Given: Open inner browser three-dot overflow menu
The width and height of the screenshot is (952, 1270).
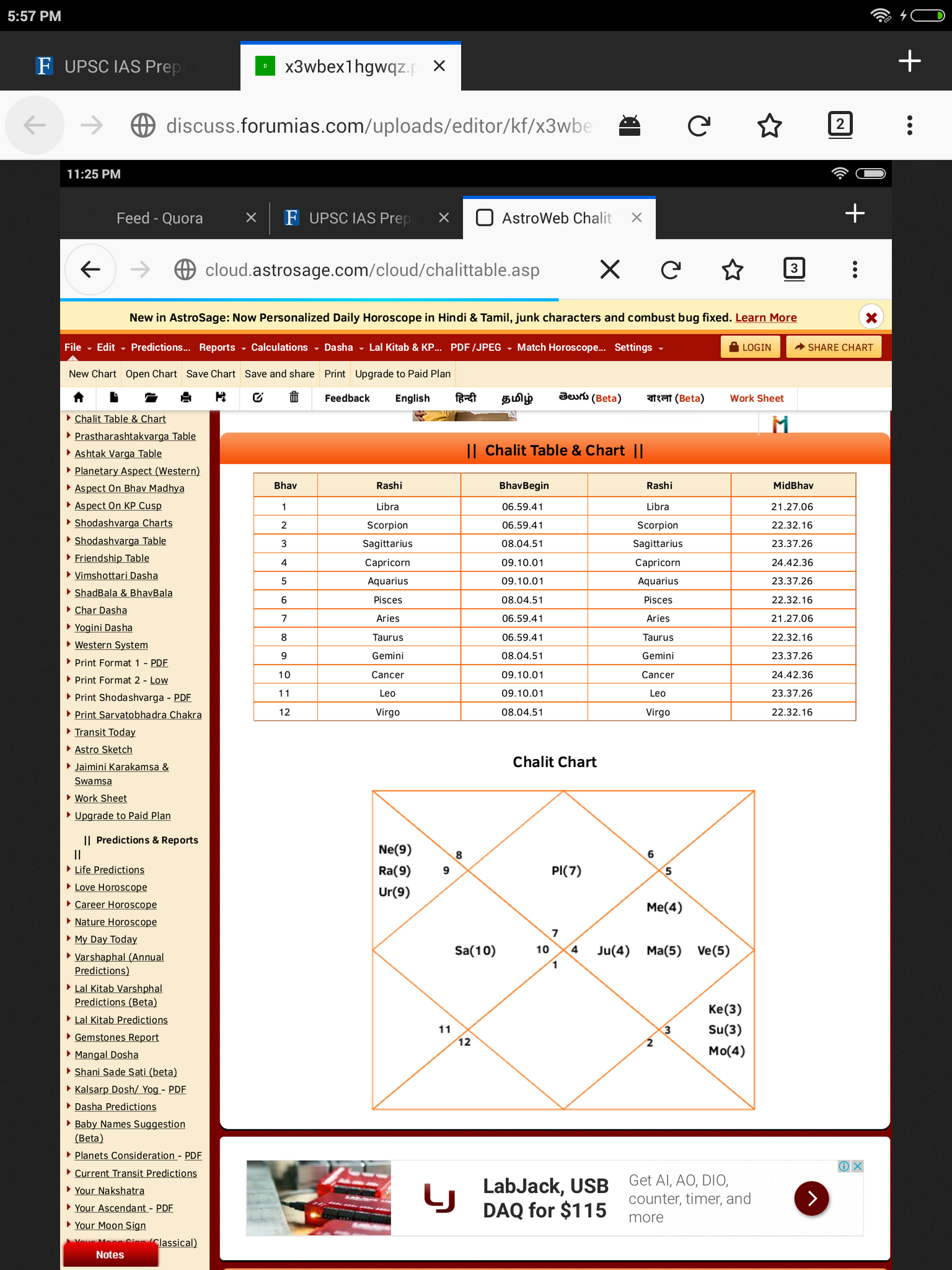Looking at the screenshot, I should click(855, 269).
